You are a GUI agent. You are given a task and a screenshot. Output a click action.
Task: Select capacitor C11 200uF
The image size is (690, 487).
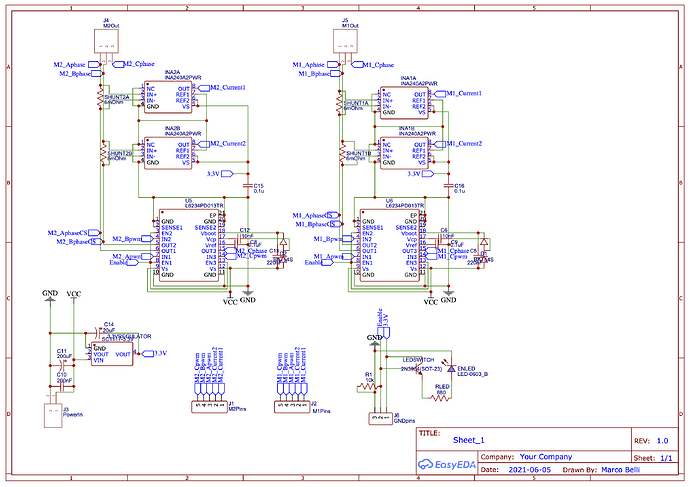tap(62, 365)
